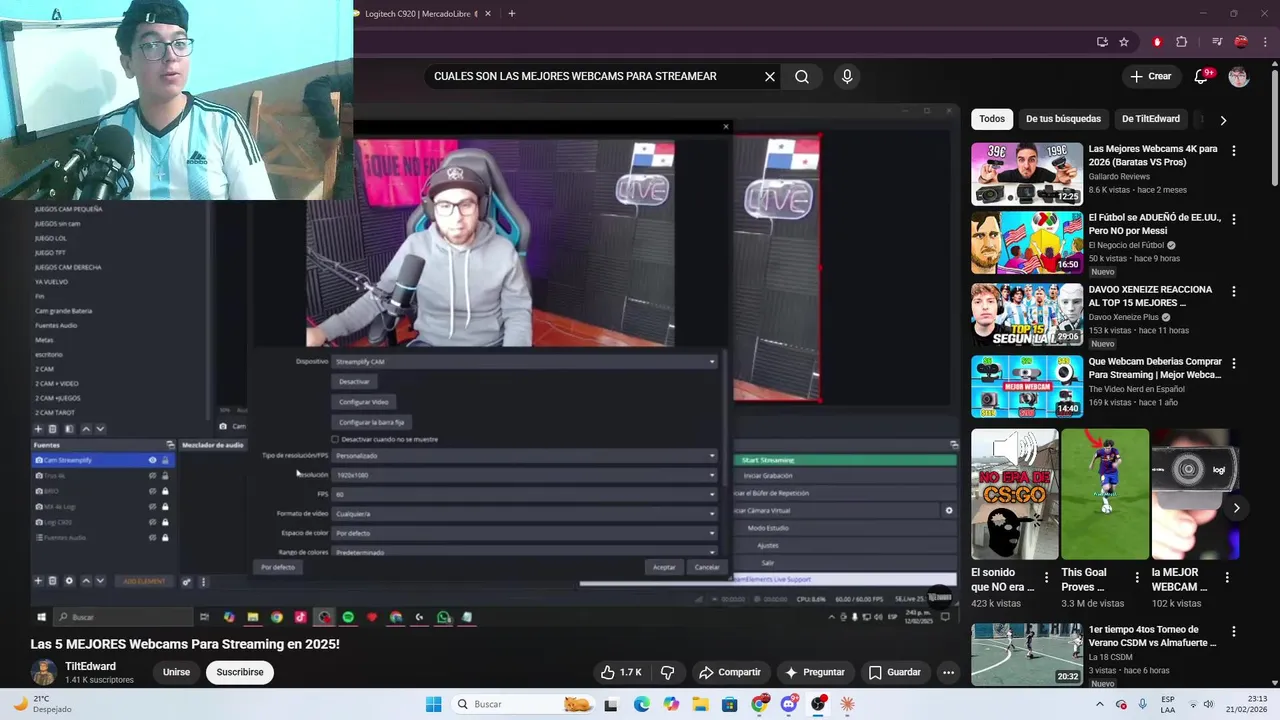The height and width of the screenshot is (720, 1280).
Task: Toggle lock on MX 4k Logi source
Action: point(165,506)
